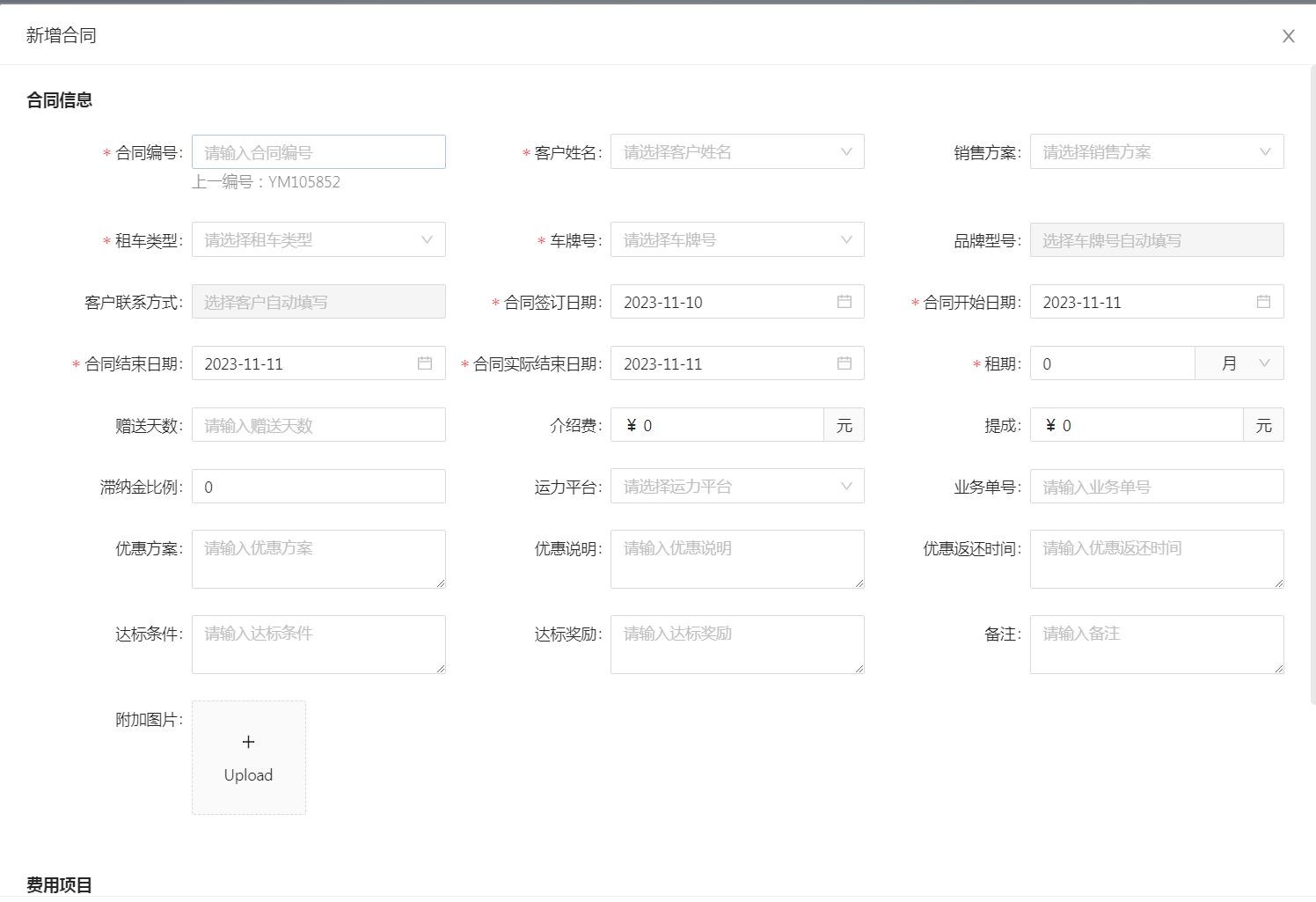Image resolution: width=1316 pixels, height=902 pixels.
Task: Focus the 合同编号 input field
Action: click(x=318, y=152)
